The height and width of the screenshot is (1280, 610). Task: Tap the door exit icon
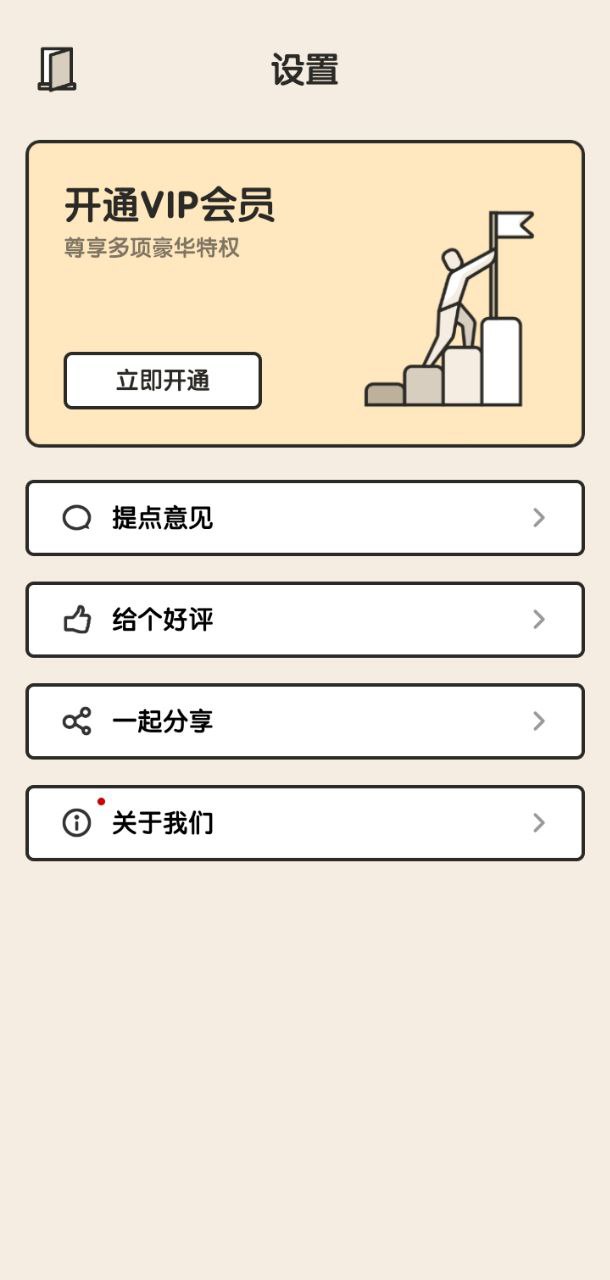pyautogui.click(x=57, y=70)
